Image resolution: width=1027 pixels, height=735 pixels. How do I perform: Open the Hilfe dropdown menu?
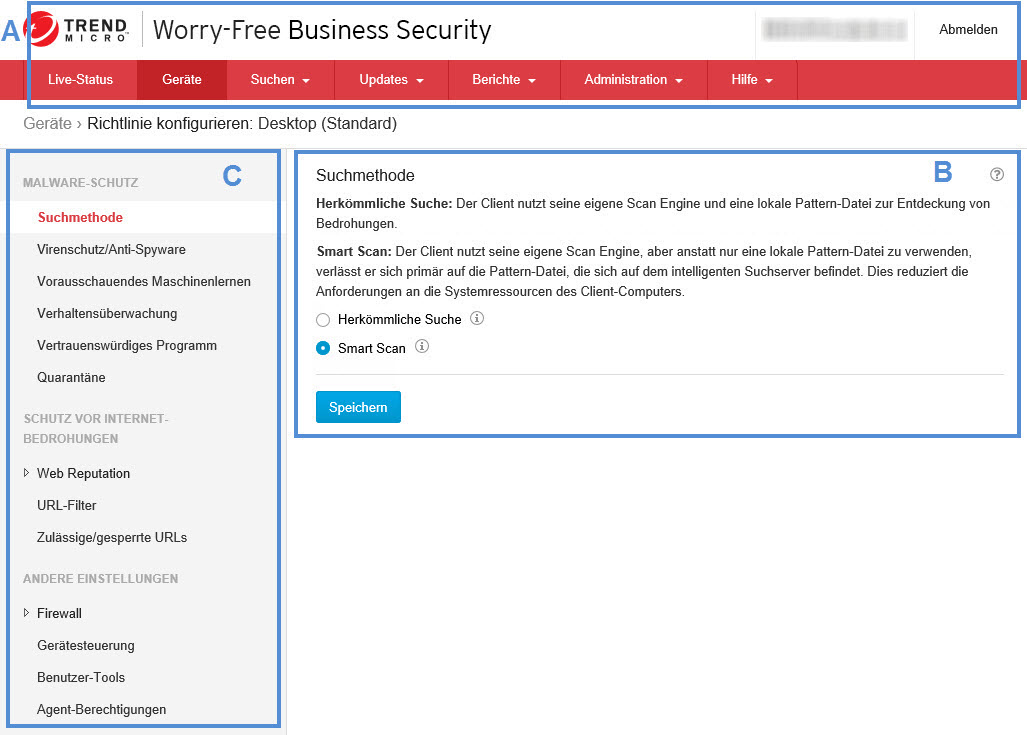pyautogui.click(x=752, y=80)
